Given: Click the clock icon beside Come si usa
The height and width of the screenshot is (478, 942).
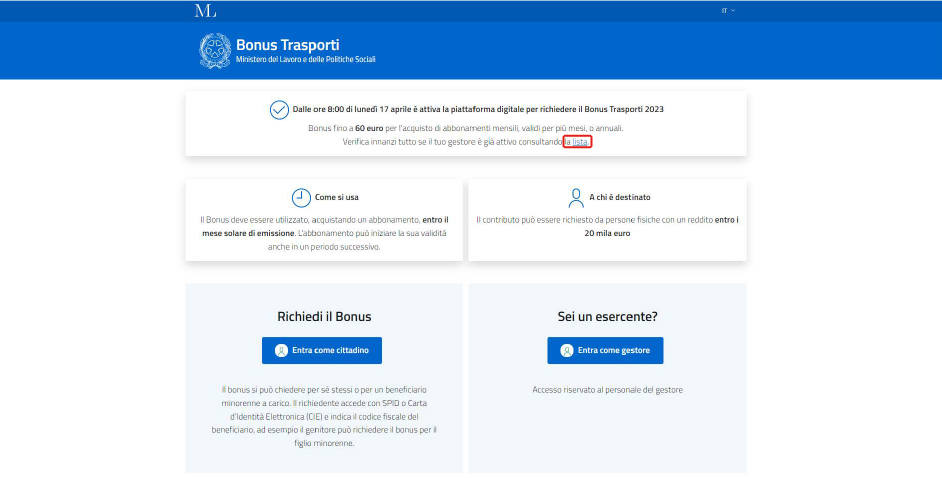Looking at the screenshot, I should pos(301,198).
